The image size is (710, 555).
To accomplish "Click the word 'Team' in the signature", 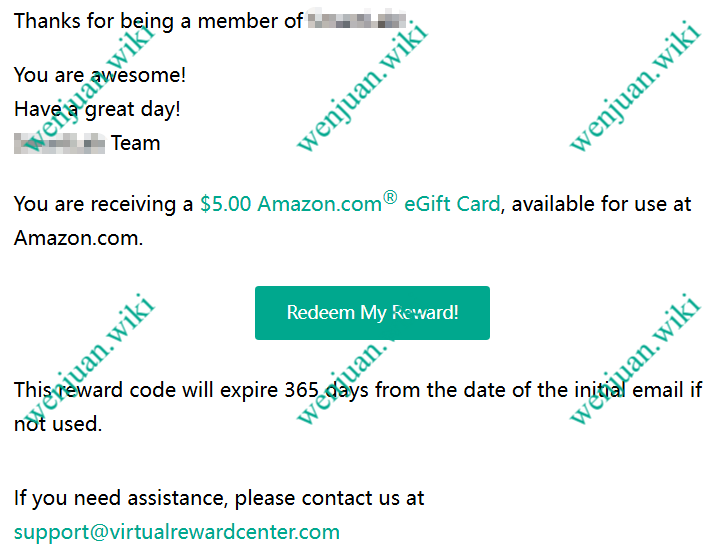I will (x=136, y=144).
